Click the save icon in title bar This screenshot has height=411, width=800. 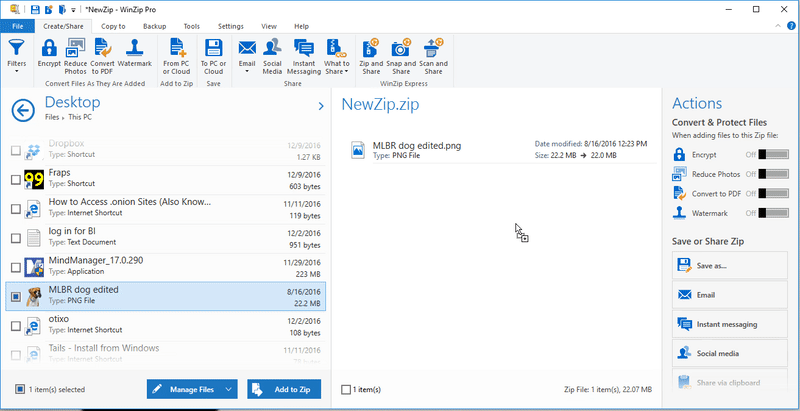pos(35,9)
